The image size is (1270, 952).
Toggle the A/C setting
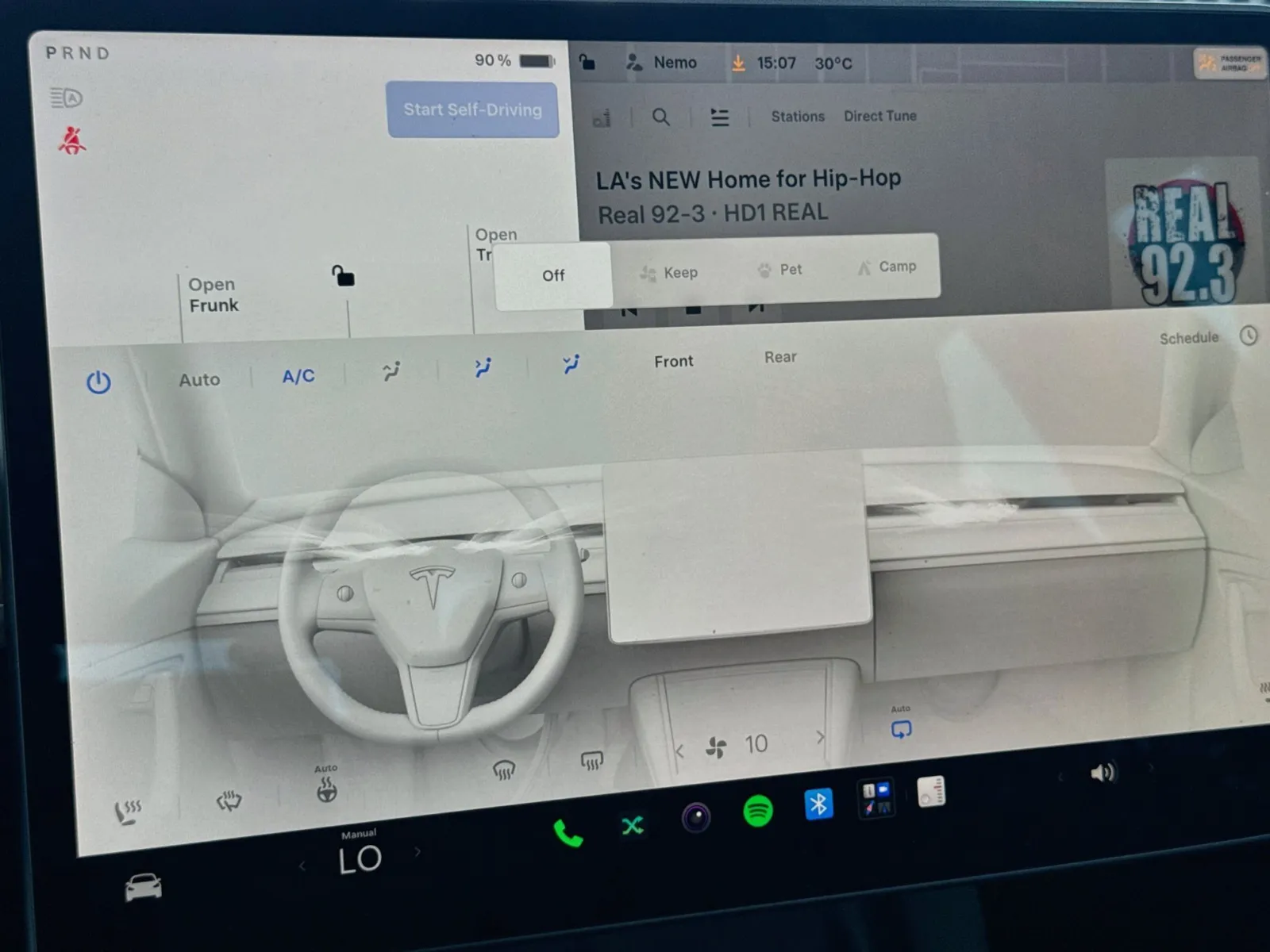pyautogui.click(x=298, y=376)
